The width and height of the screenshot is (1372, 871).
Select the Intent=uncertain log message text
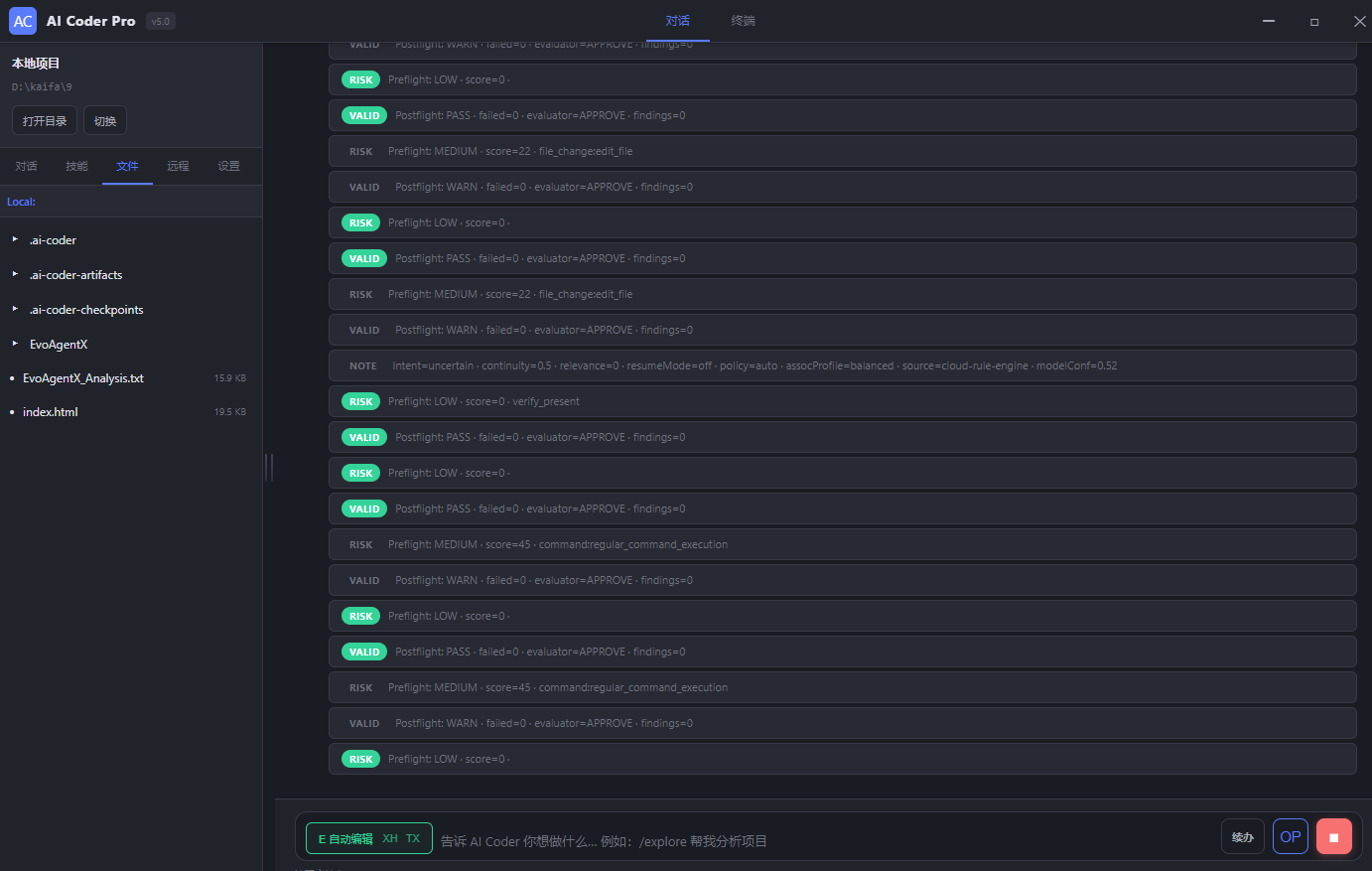point(755,365)
